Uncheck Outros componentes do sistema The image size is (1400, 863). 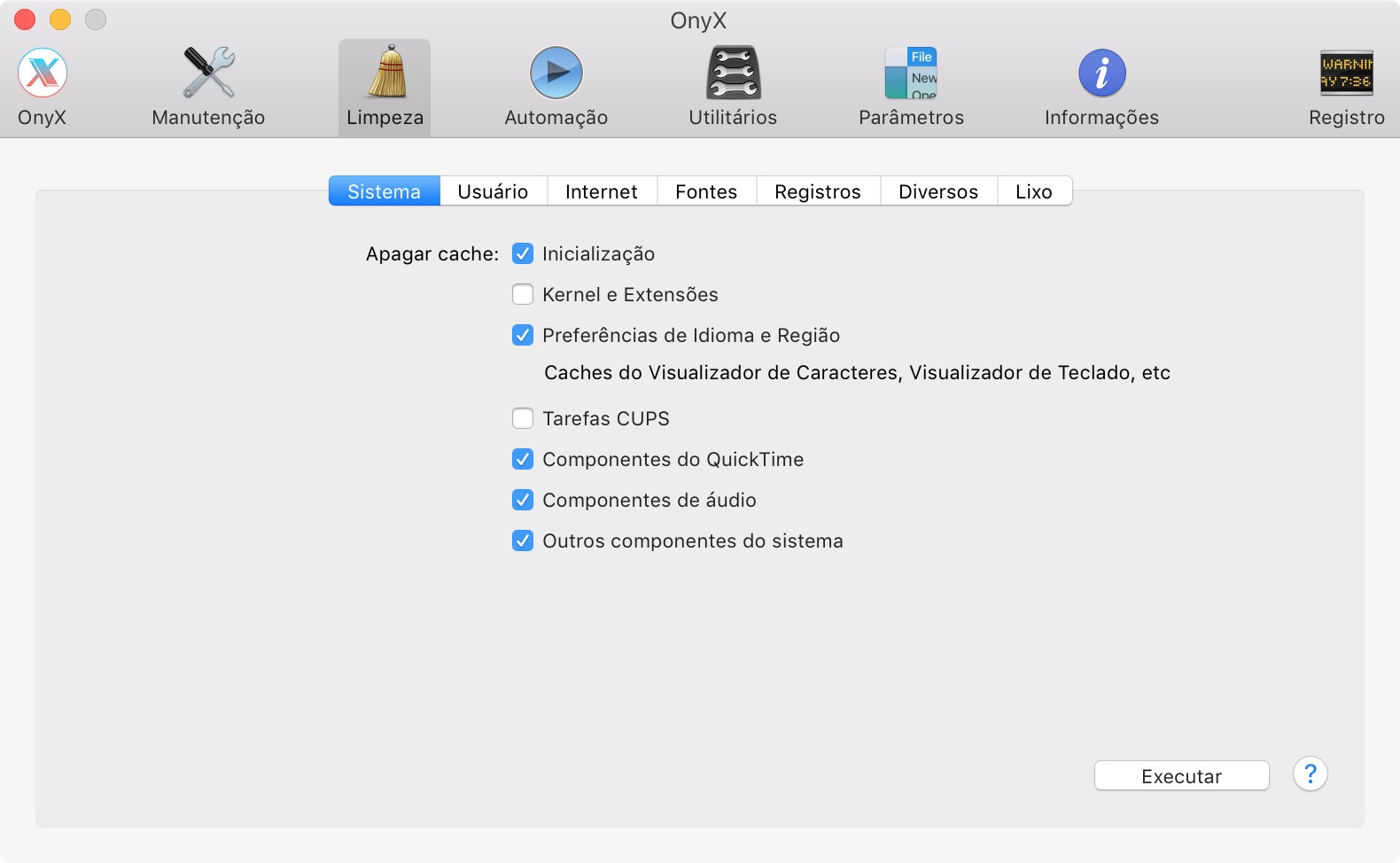523,540
